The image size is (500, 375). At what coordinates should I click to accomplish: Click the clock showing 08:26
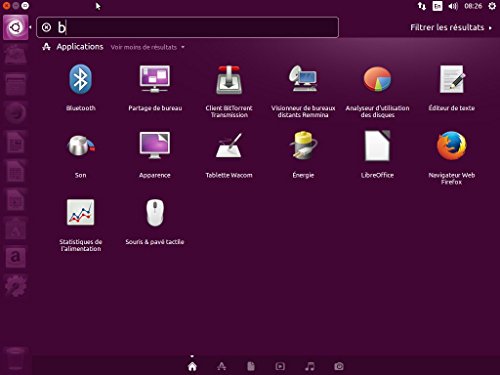(473, 6)
